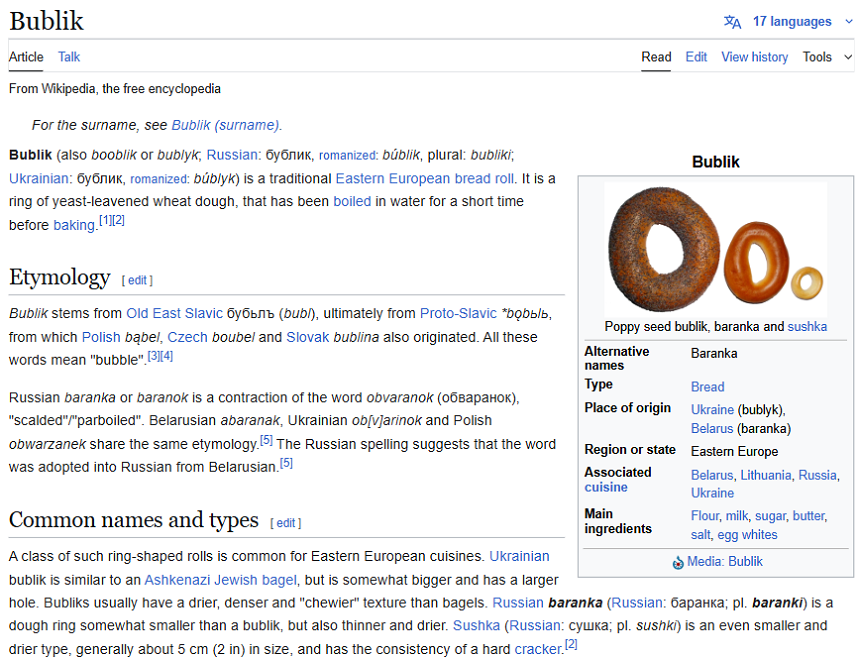Open Russia in Associated cuisine

818,475
